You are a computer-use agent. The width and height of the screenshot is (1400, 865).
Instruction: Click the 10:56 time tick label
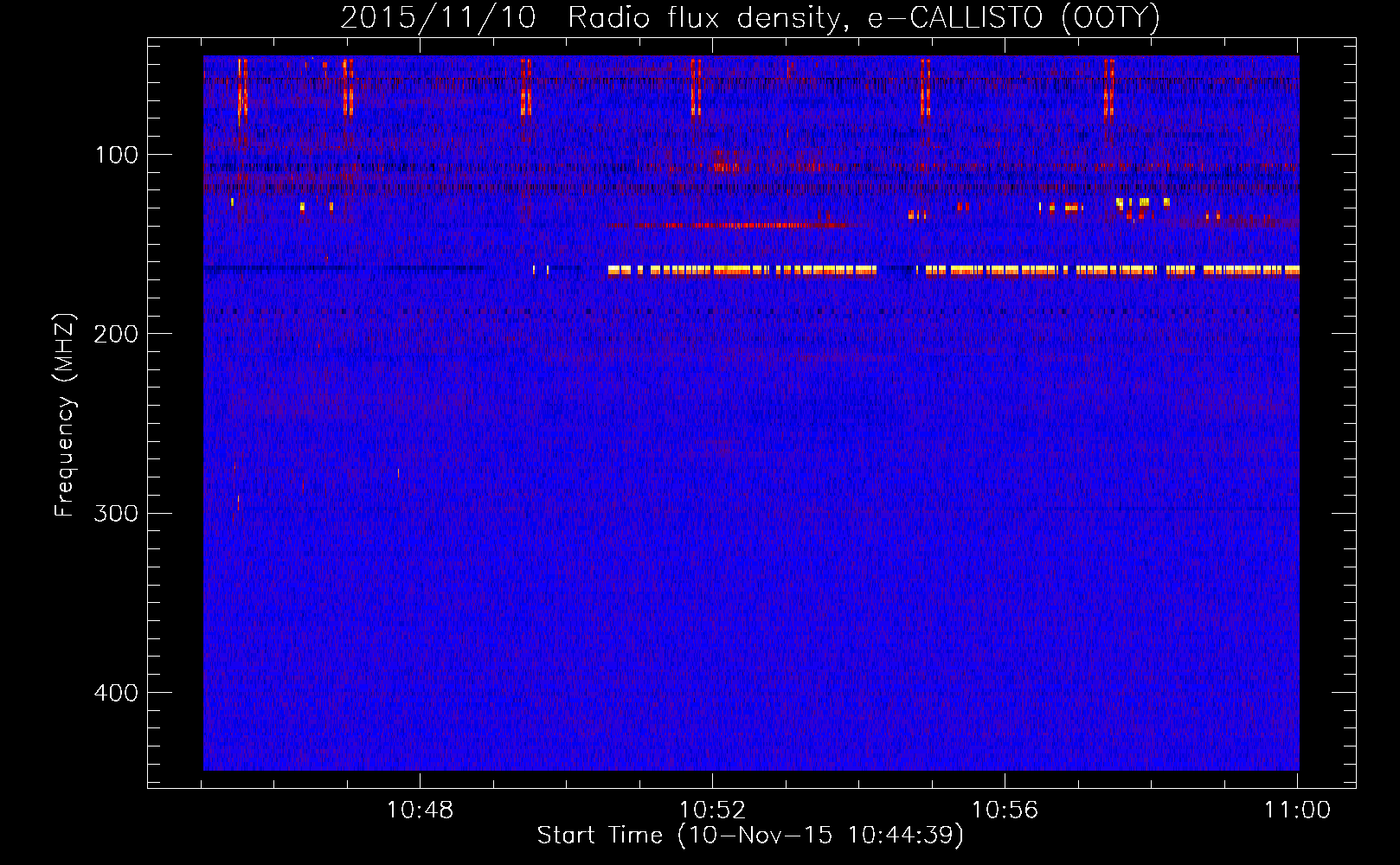(1005, 810)
